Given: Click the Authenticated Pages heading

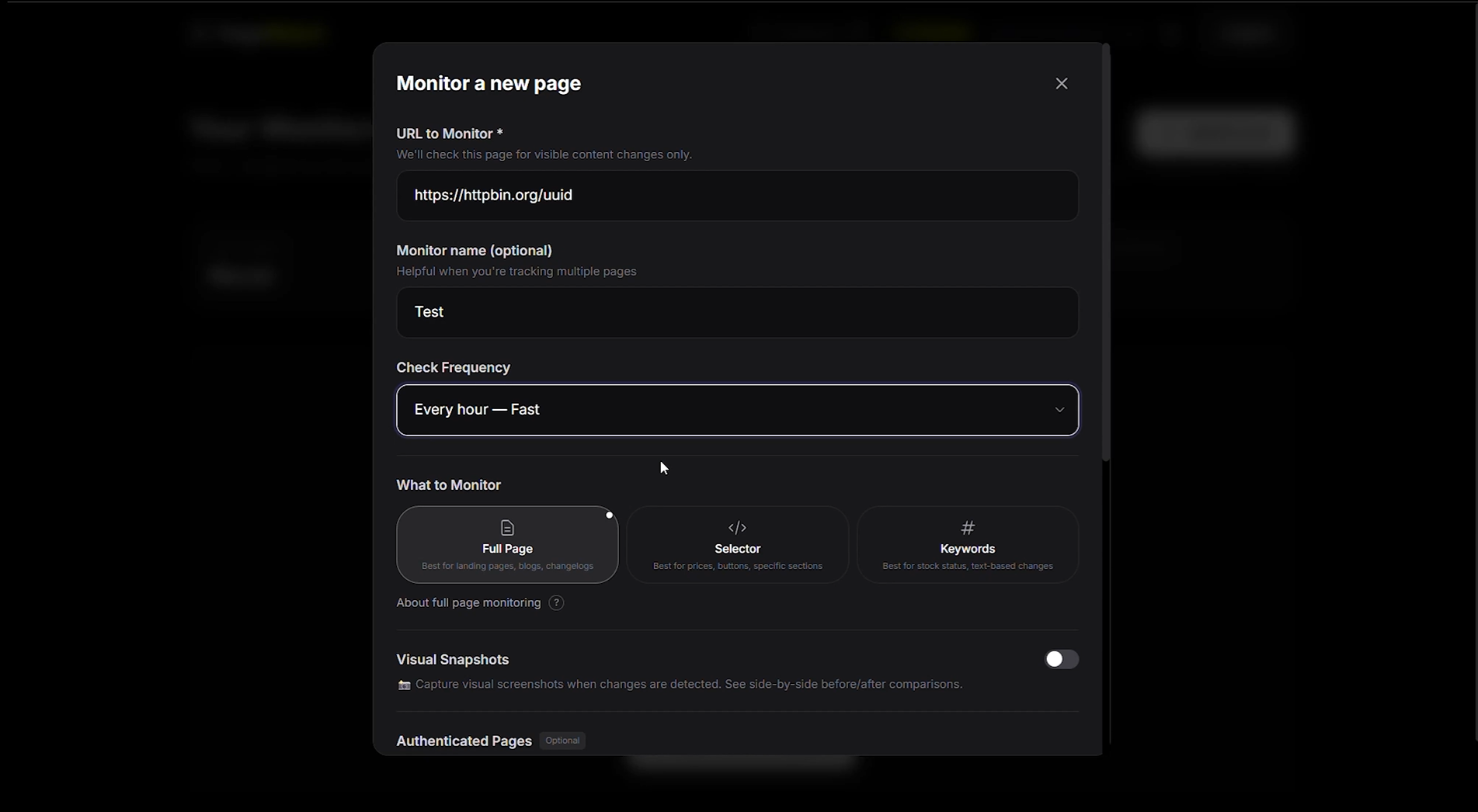Looking at the screenshot, I should tap(464, 741).
